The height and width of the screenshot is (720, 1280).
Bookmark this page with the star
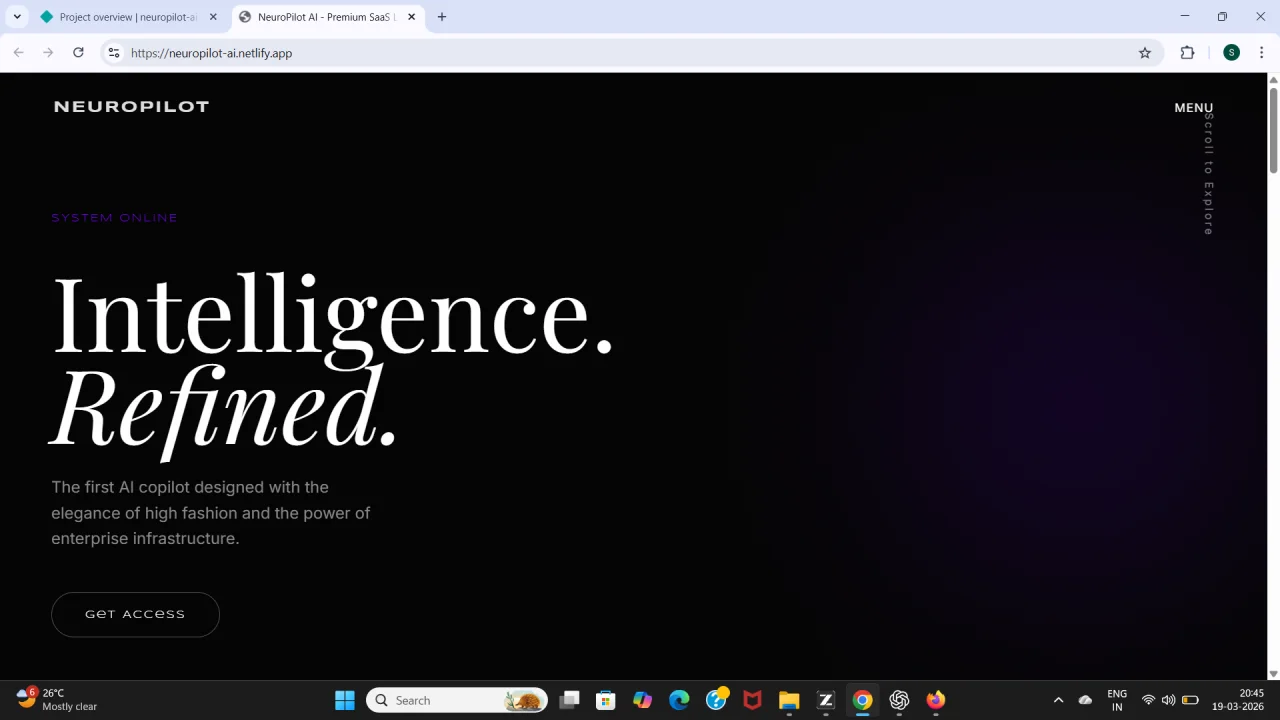click(x=1145, y=53)
